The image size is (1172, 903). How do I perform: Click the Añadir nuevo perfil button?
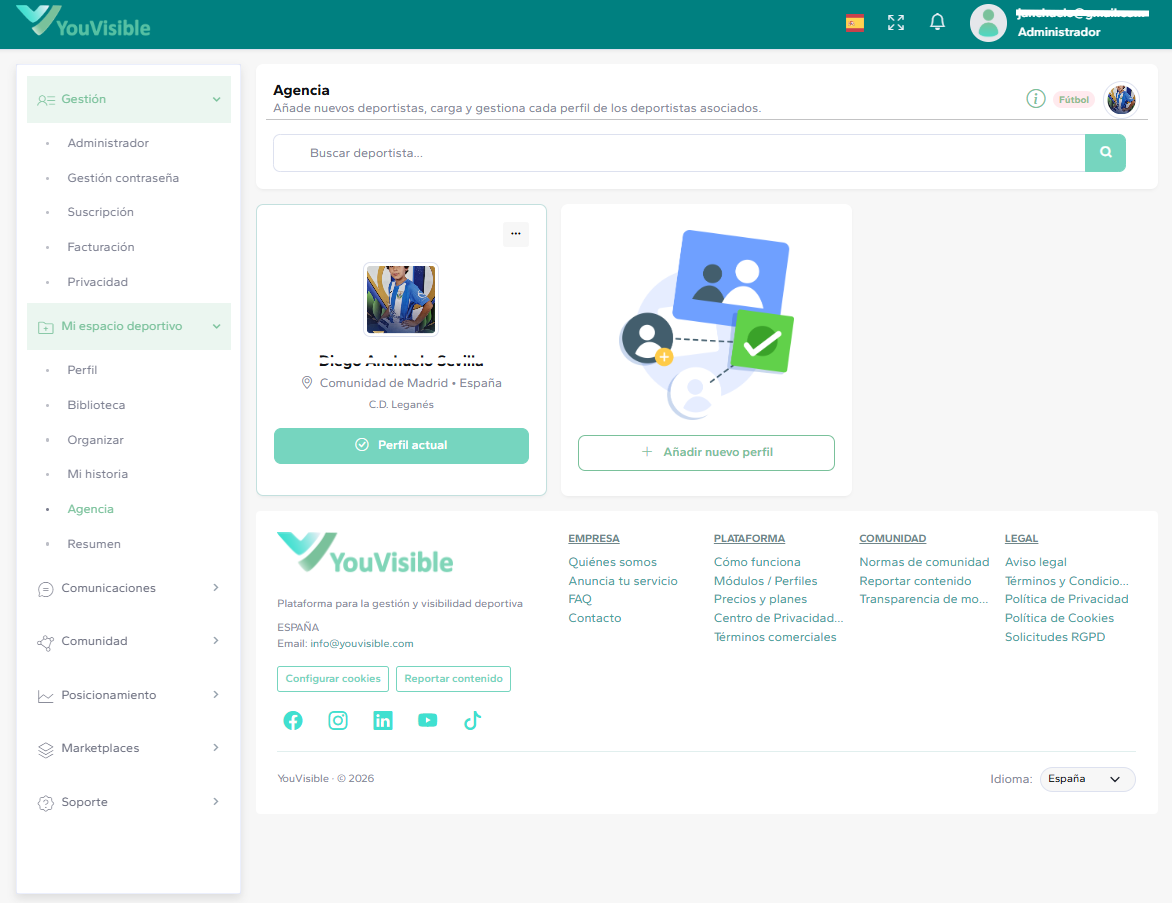706,452
